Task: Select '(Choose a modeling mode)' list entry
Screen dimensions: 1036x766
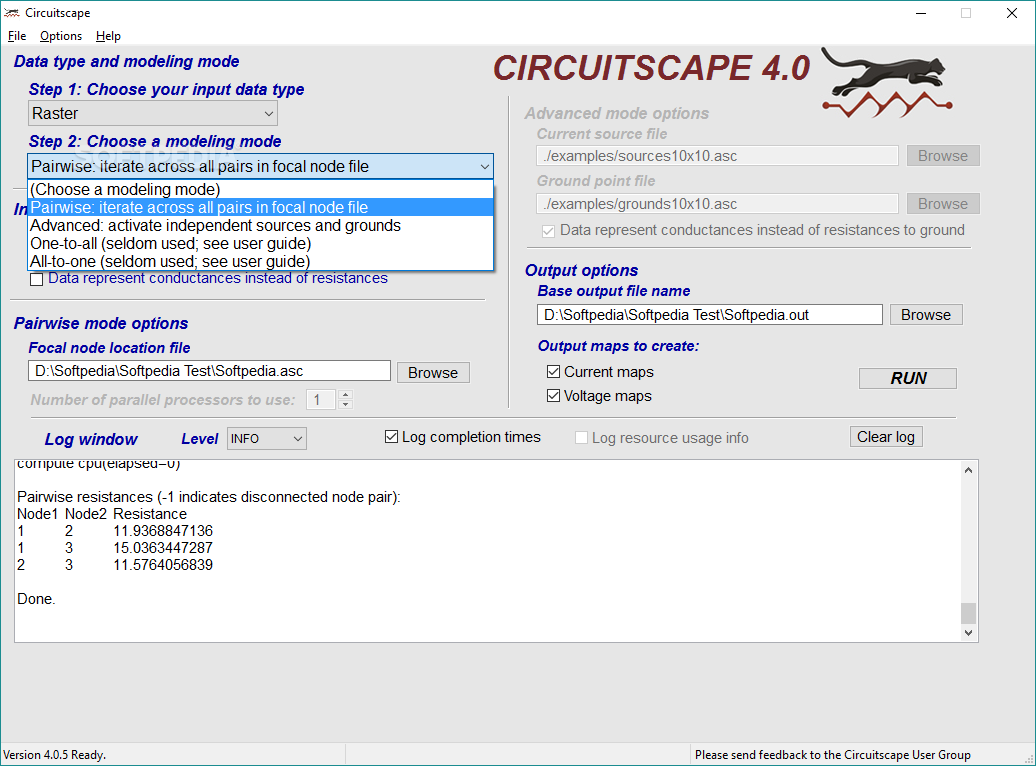Action: [x=260, y=190]
